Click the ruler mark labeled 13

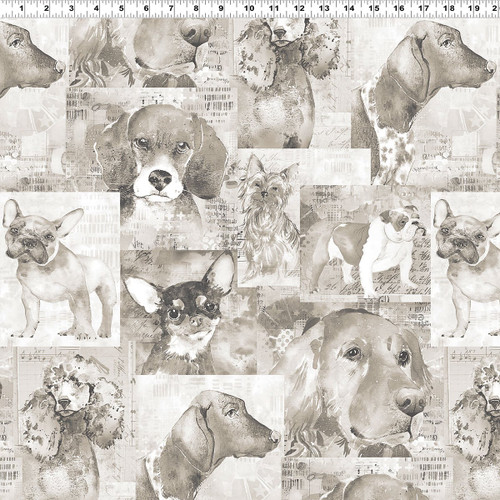click(x=324, y=8)
